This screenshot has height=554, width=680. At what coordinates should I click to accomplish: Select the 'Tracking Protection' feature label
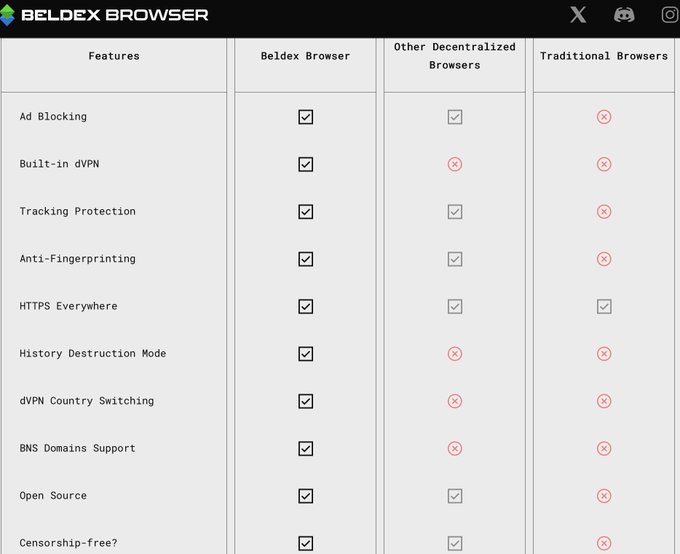point(77,211)
